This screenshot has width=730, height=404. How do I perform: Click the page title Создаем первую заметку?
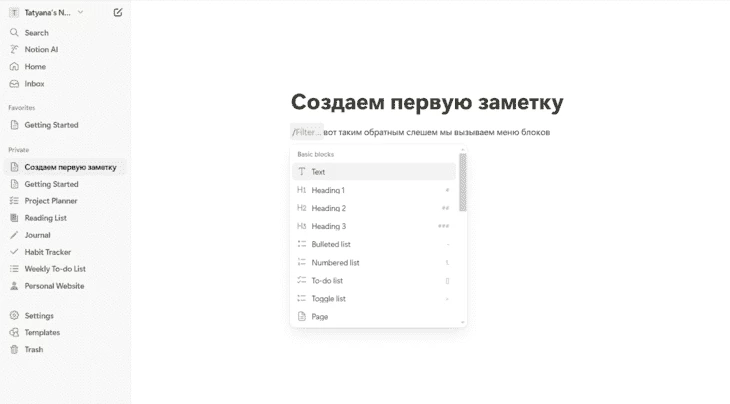coord(426,102)
